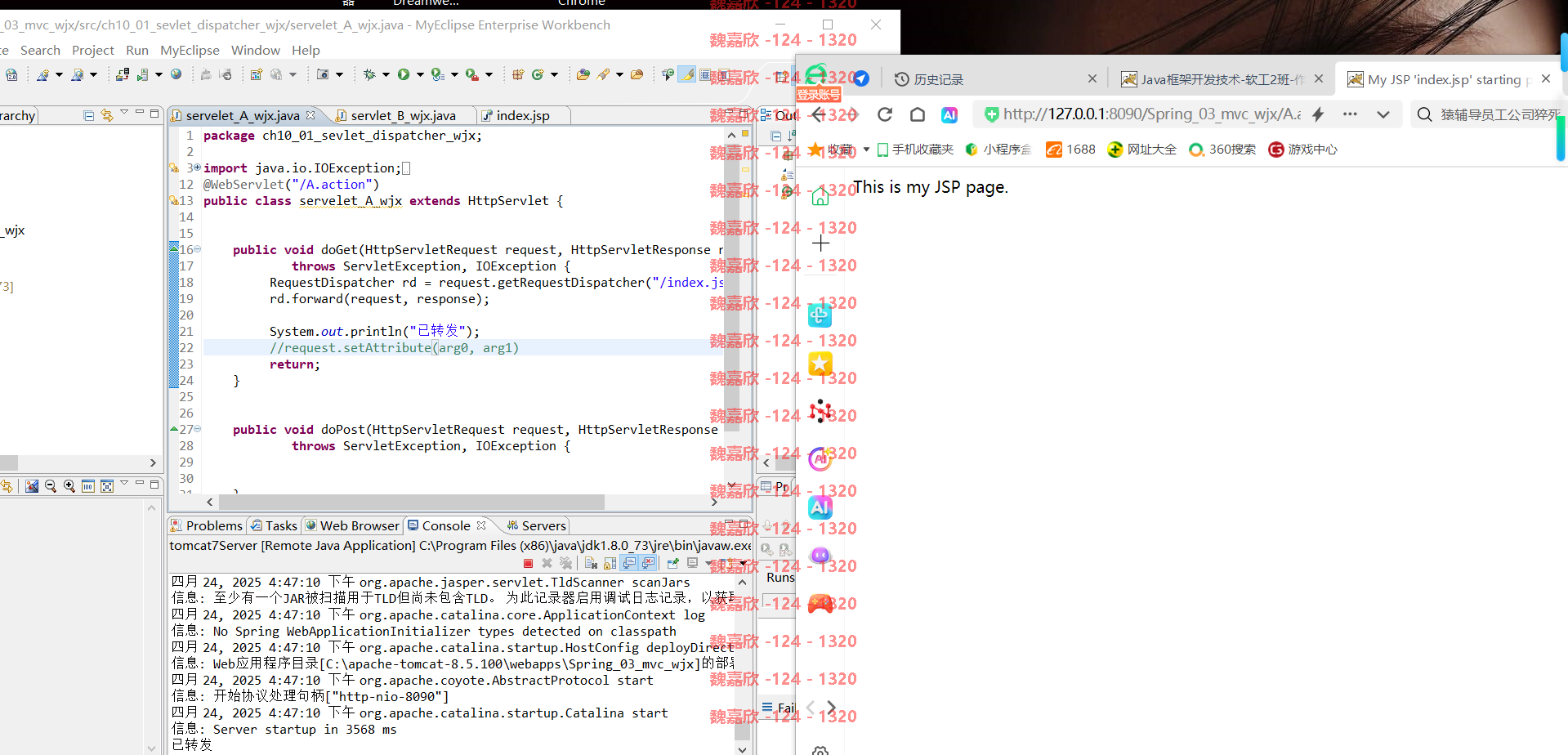This screenshot has width=1568, height=755.
Task: Switch to servlet_B_wjx.java editor tab
Action: 402,116
